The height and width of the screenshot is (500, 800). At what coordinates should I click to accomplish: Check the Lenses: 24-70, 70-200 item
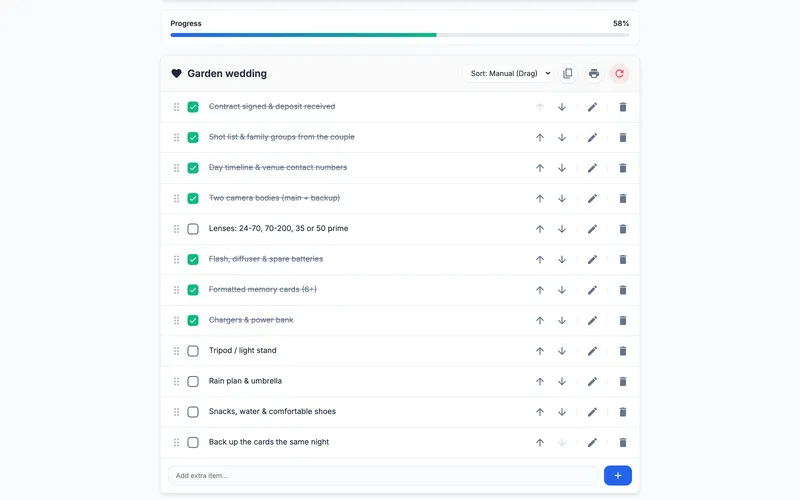click(x=193, y=229)
